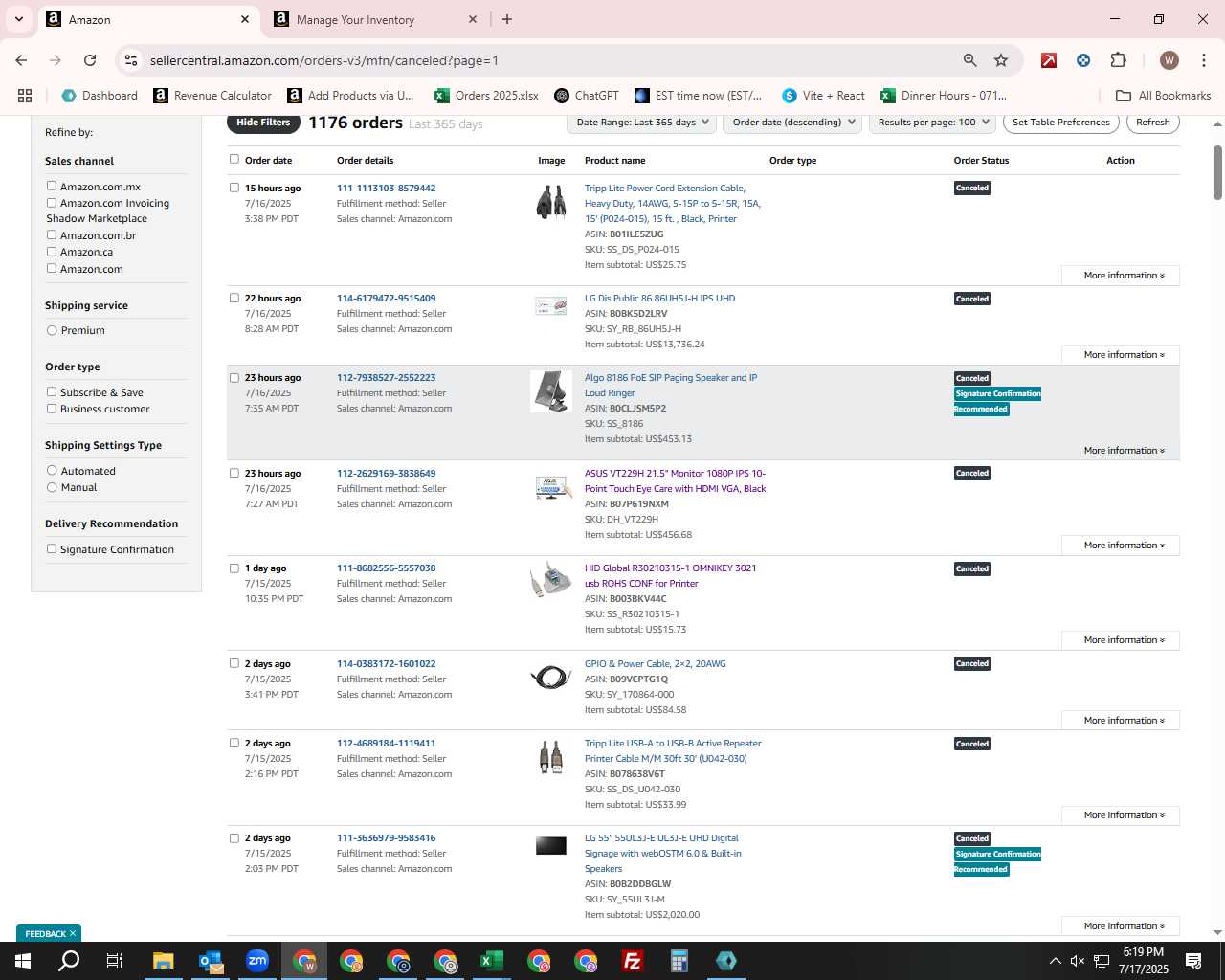Select Manual shipping settings type
Screen dimensions: 1225x980
pyautogui.click(x=52, y=487)
